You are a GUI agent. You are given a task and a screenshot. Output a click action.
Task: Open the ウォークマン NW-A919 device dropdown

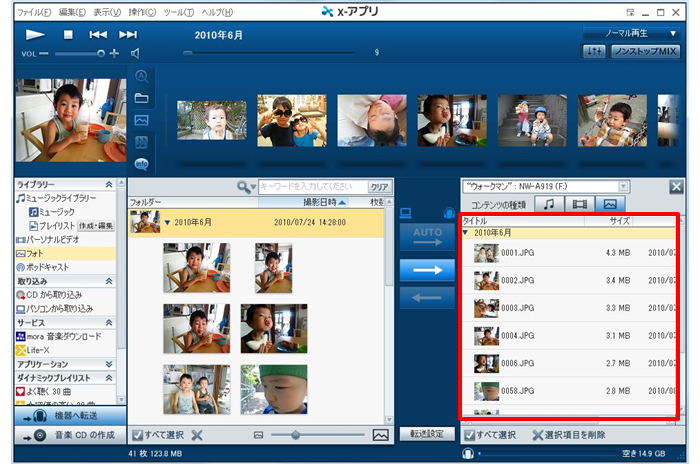[x=547, y=186]
